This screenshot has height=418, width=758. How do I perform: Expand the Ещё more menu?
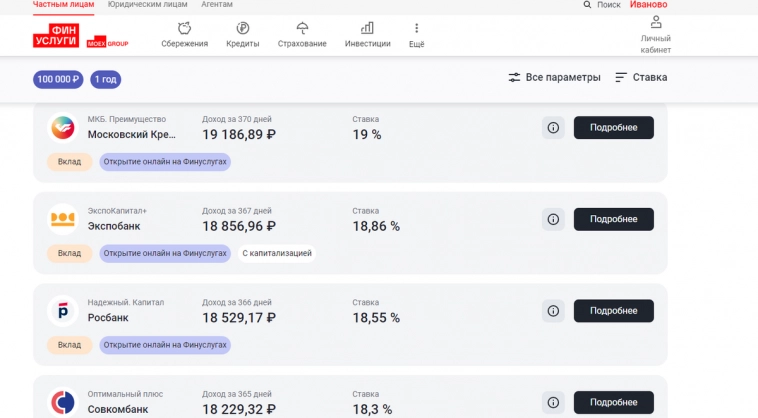coord(416,35)
